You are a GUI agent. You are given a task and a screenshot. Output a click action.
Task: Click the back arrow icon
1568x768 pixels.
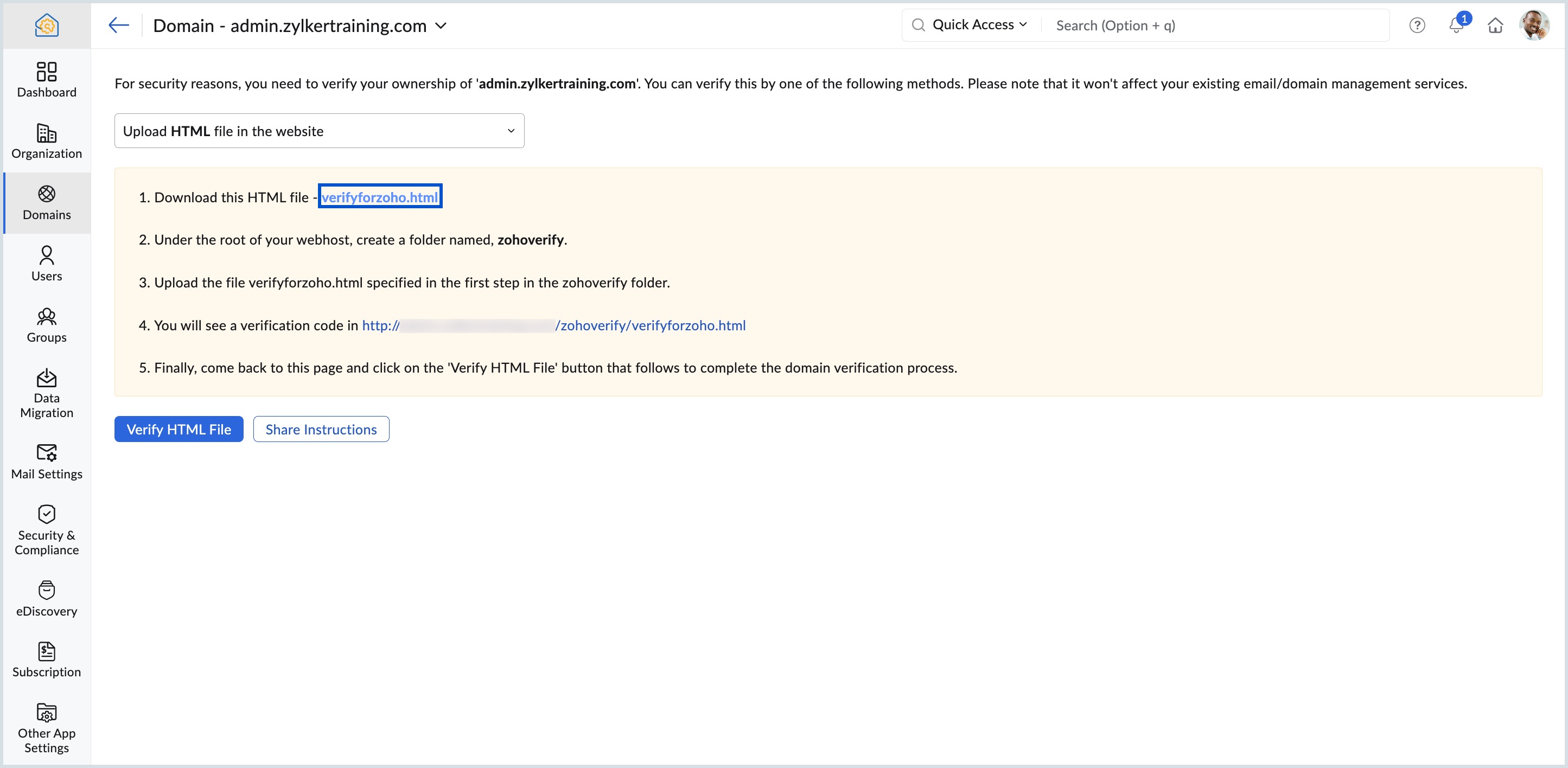pos(119,25)
